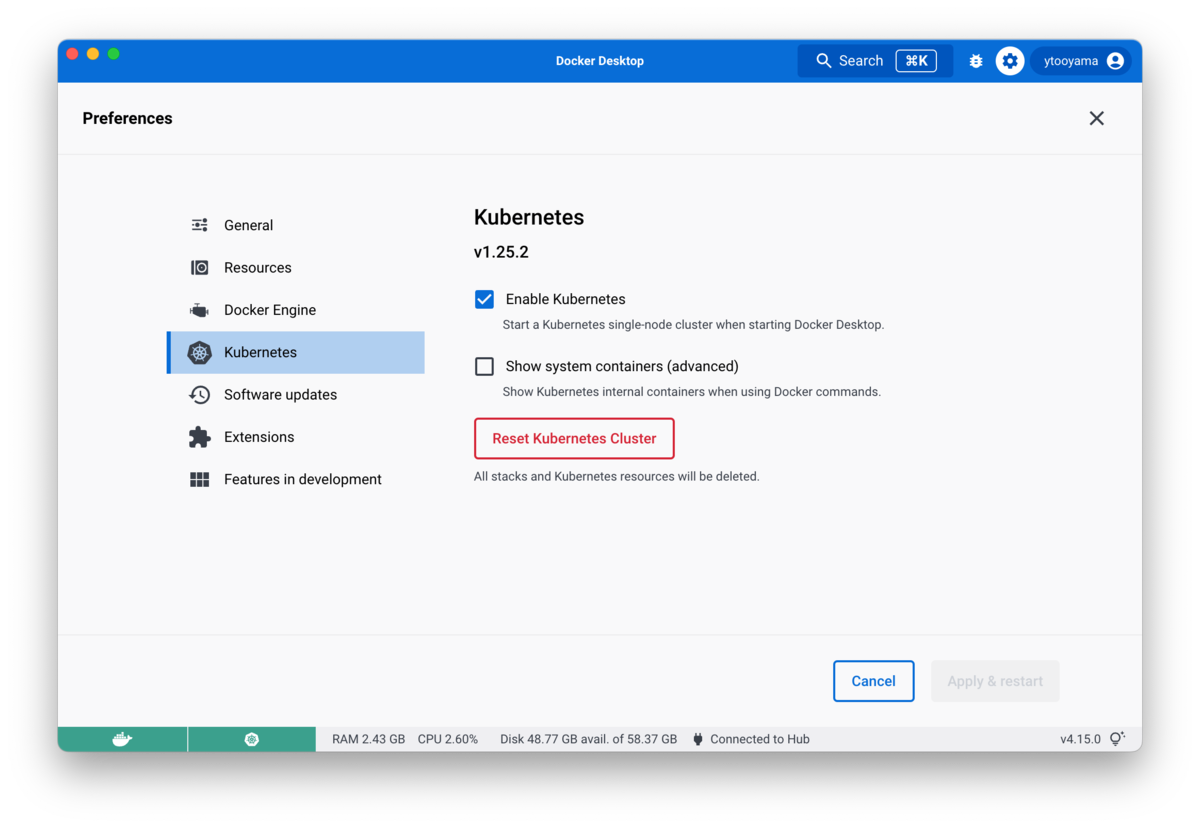Click the Kubernetes status icon in footer

252,739
